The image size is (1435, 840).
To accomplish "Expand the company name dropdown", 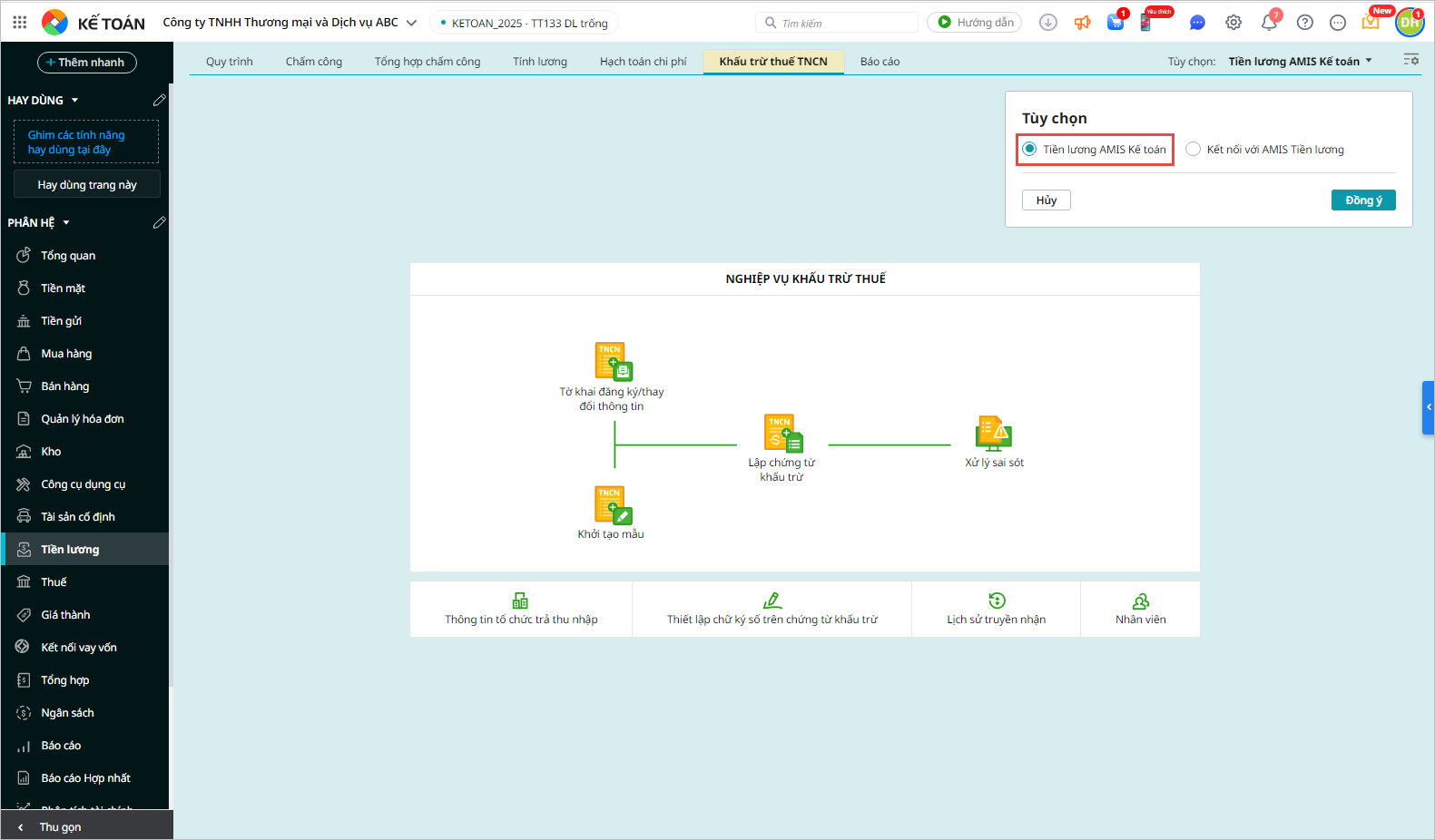I will (x=411, y=23).
